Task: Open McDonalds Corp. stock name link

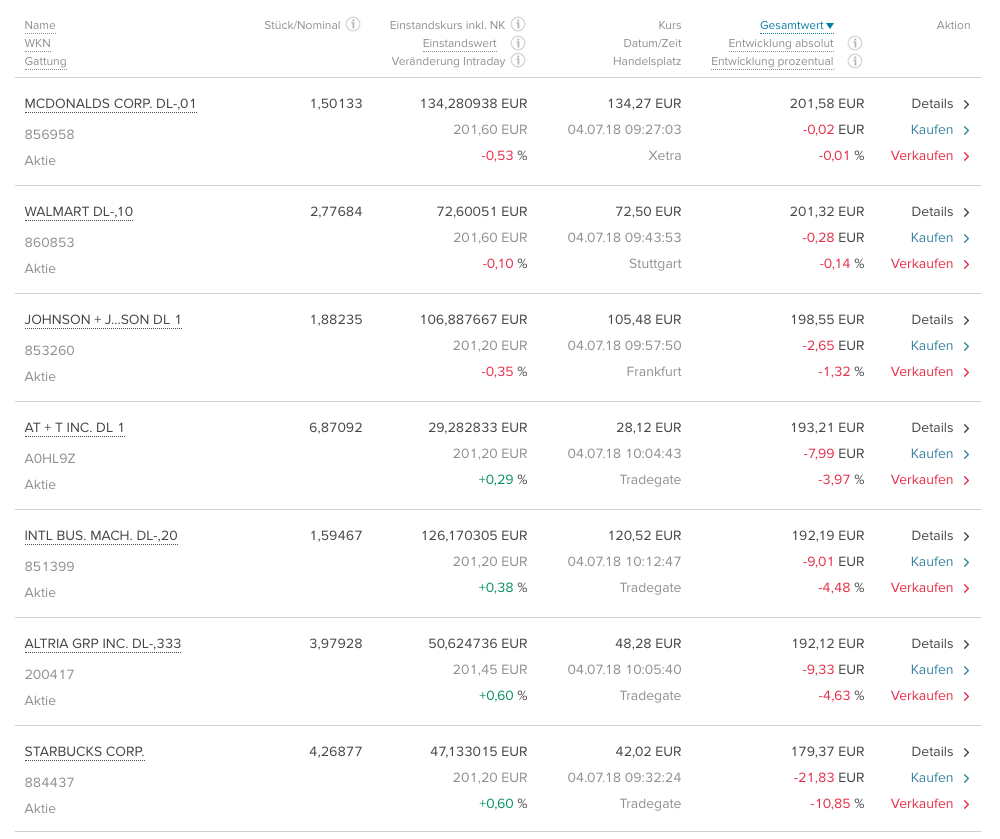Action: pyautogui.click(x=110, y=104)
